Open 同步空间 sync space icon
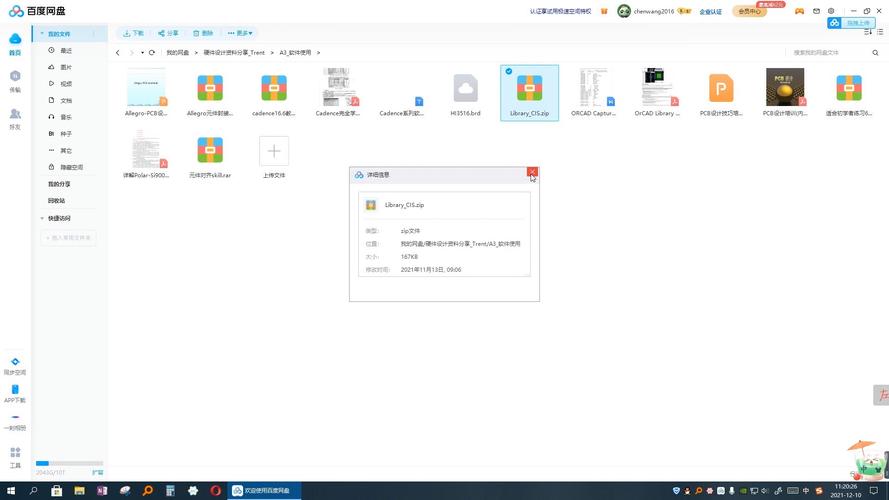Screen dimensions: 889x500 click(x=15, y=363)
